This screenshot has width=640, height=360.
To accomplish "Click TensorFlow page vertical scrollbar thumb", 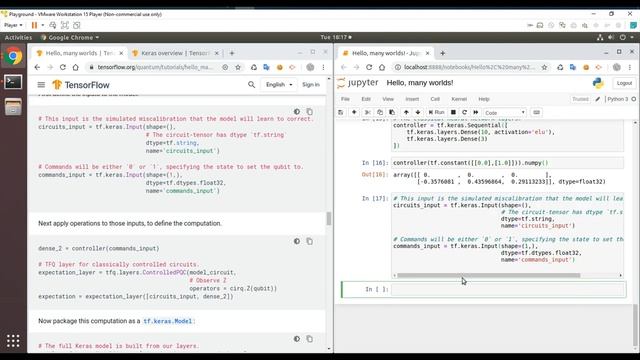I will pos(329,219).
